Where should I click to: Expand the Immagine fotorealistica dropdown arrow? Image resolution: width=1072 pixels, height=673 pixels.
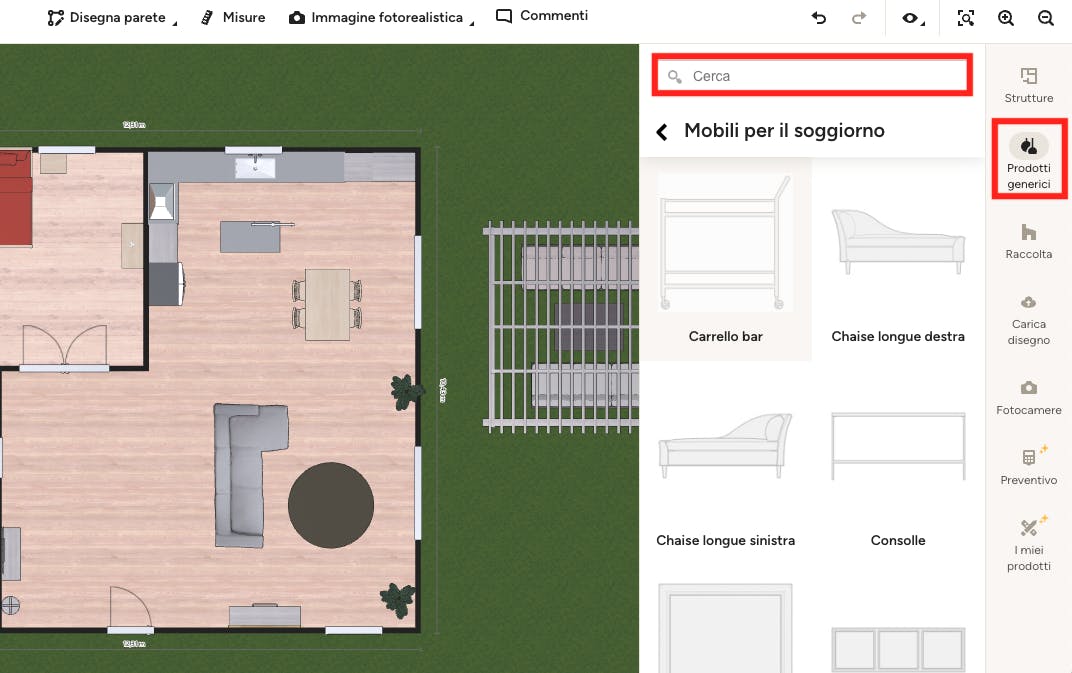[472, 24]
